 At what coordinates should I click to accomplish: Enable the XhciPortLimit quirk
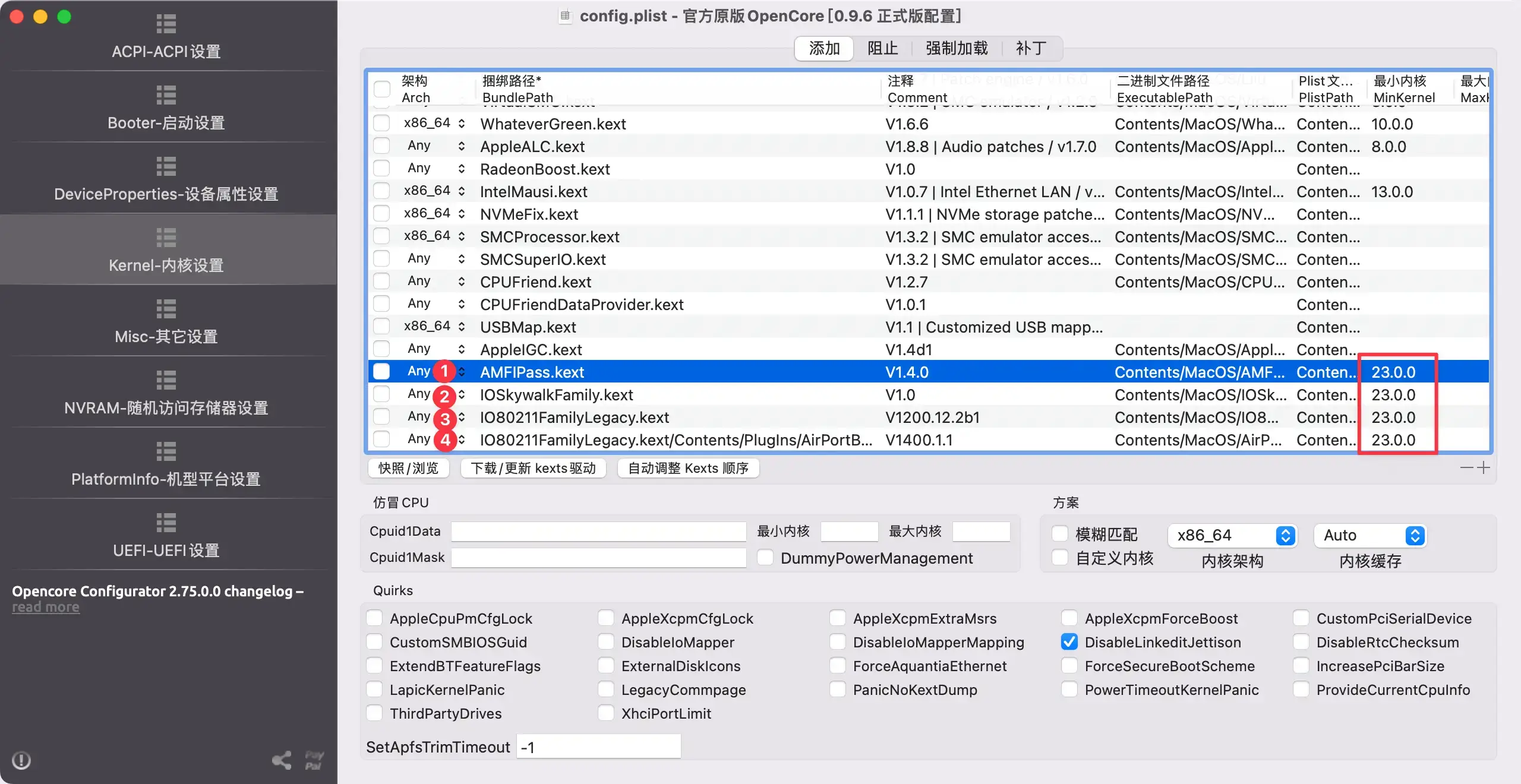(605, 713)
